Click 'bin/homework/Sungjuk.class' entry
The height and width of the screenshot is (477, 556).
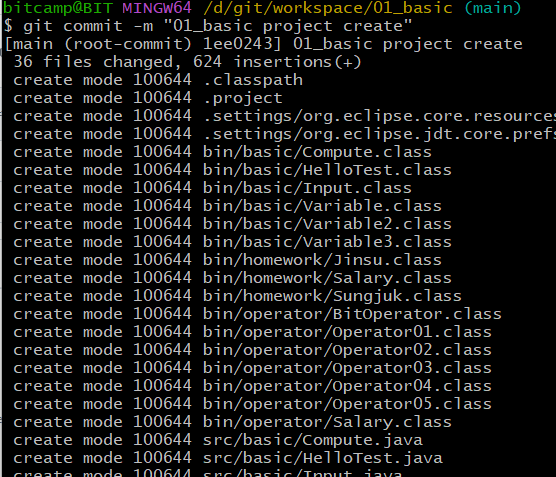332,296
